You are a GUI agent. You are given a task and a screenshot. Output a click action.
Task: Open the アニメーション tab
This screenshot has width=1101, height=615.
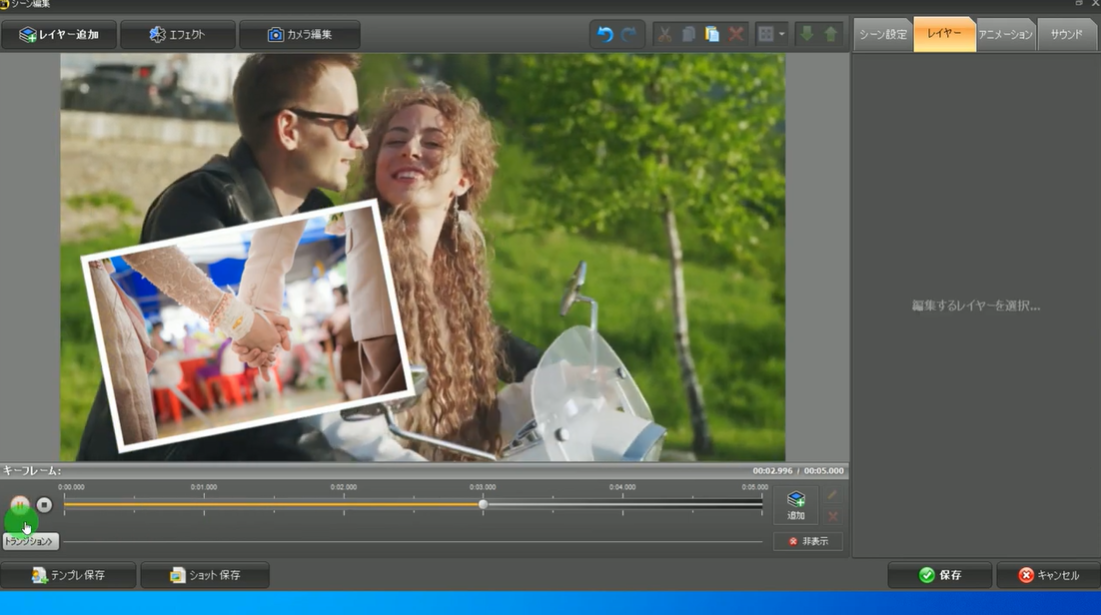1005,35
